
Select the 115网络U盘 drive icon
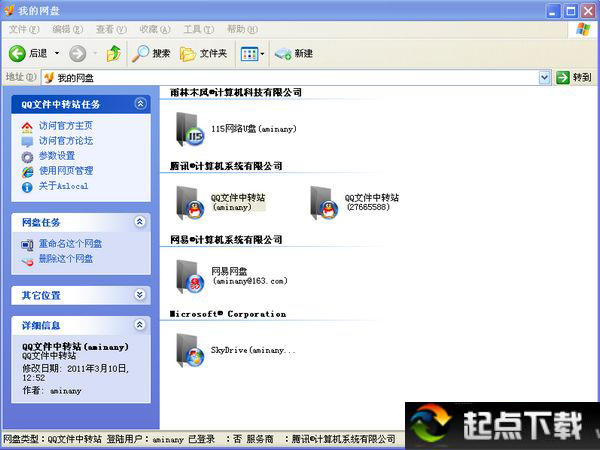[190, 129]
